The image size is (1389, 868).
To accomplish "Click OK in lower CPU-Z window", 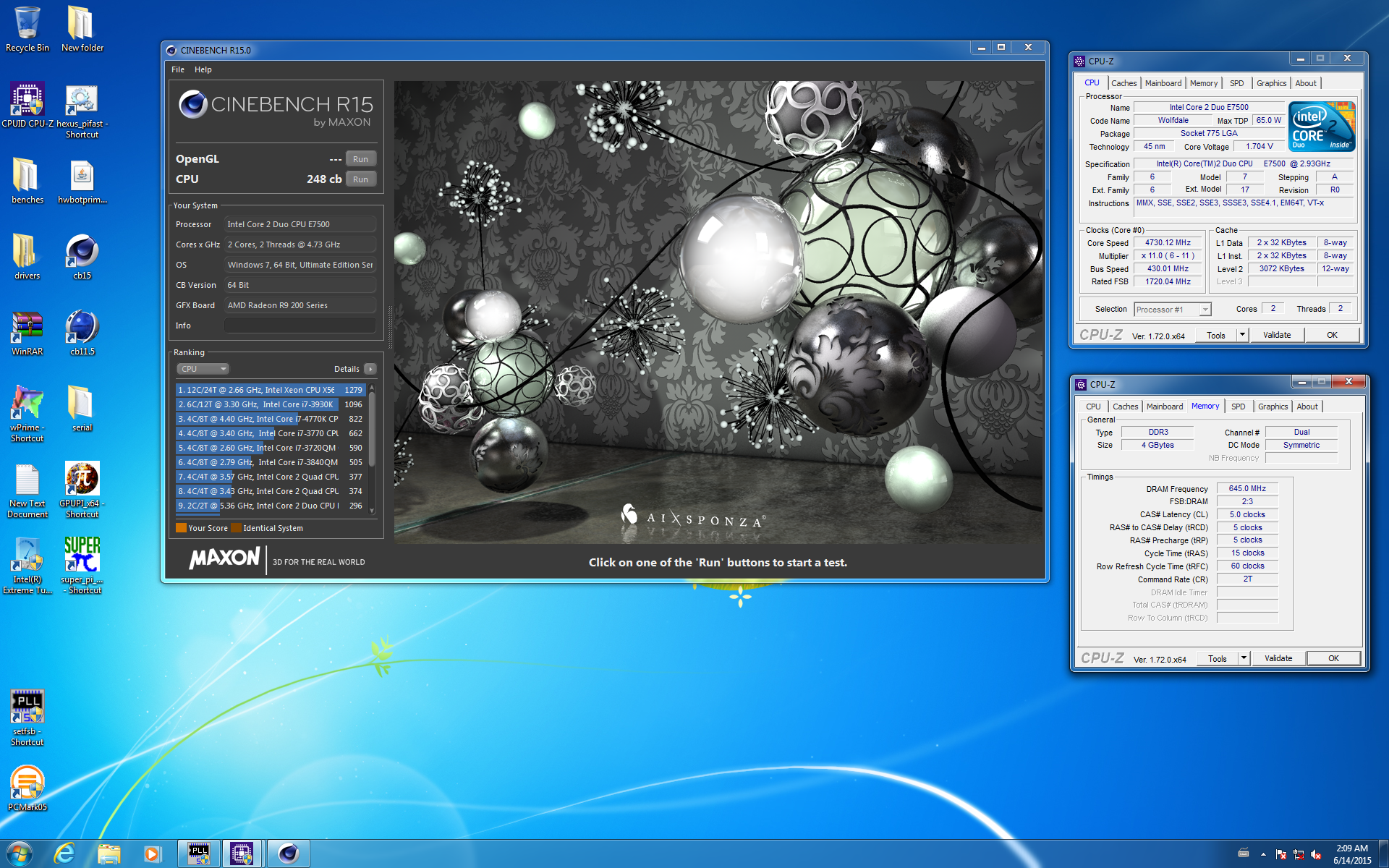I will tap(1333, 658).
